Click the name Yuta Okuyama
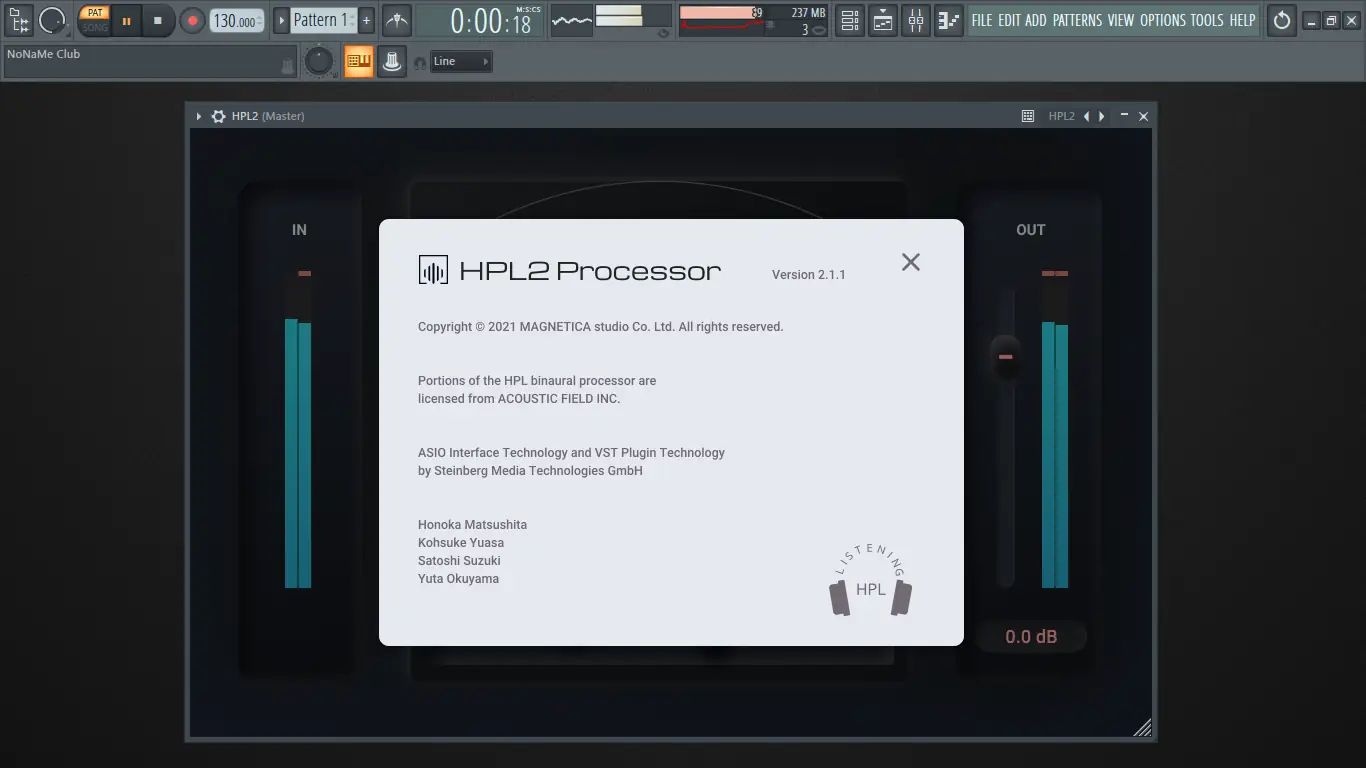 (x=458, y=579)
